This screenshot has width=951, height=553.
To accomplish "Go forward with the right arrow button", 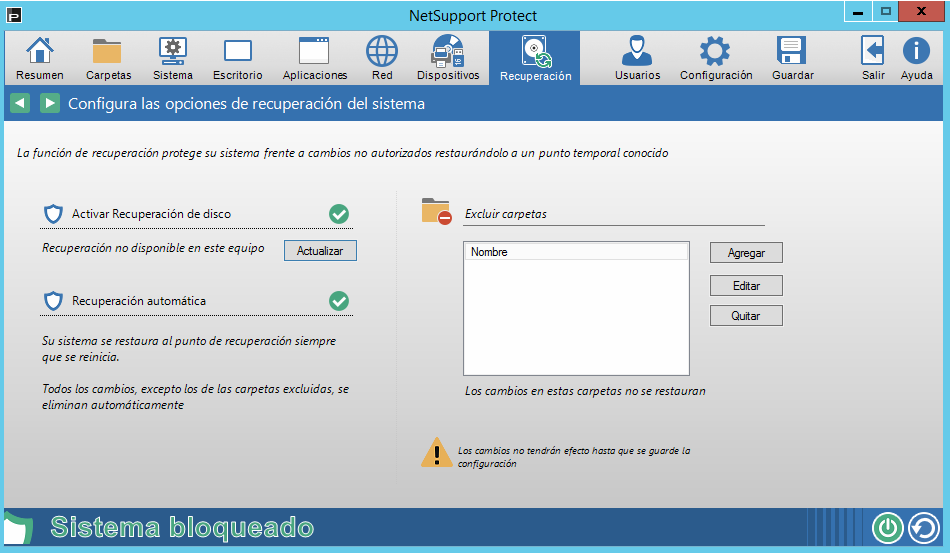I will 50,103.
